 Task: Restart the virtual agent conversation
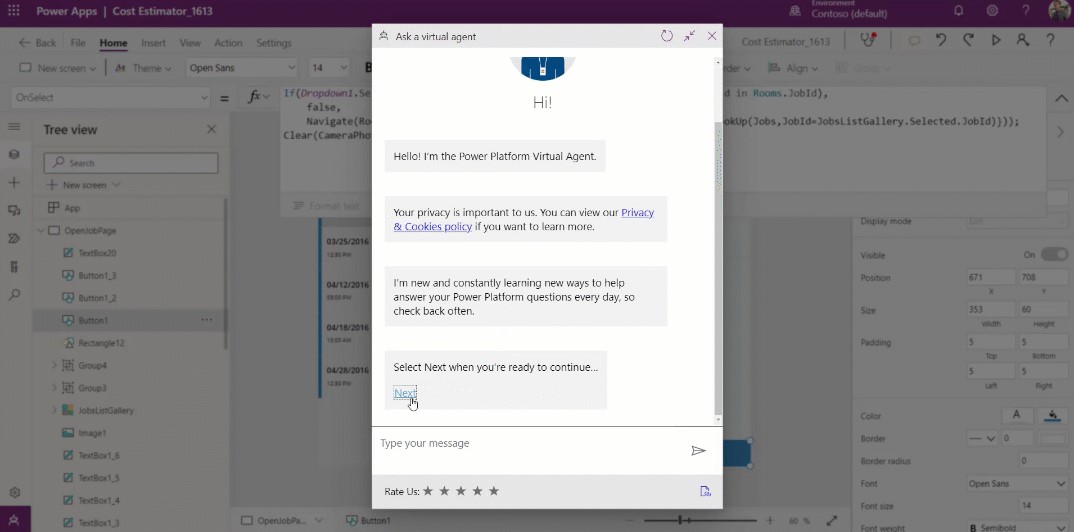pos(666,36)
